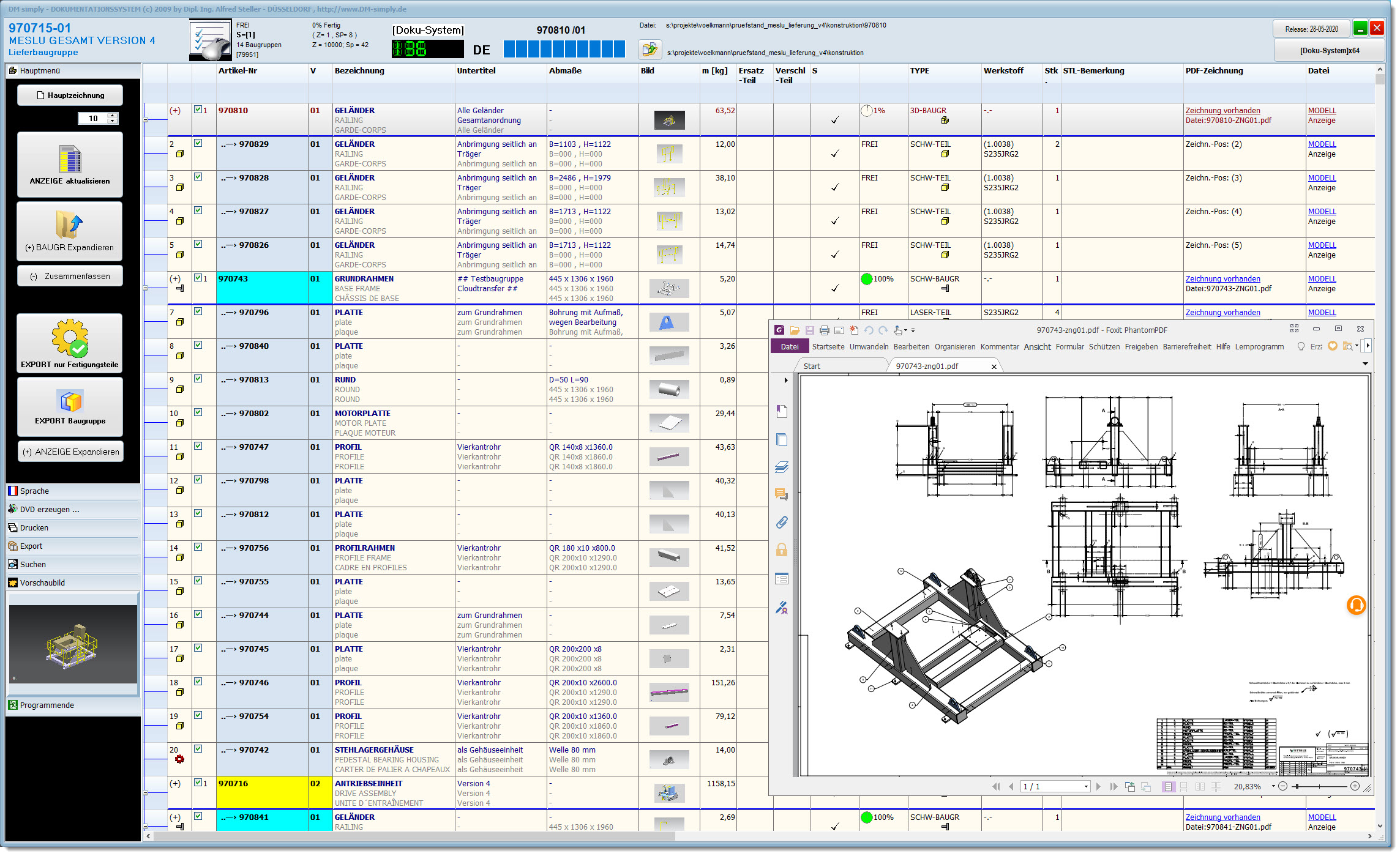Open Foxit Schützen ribbon tab

pyautogui.click(x=1104, y=347)
